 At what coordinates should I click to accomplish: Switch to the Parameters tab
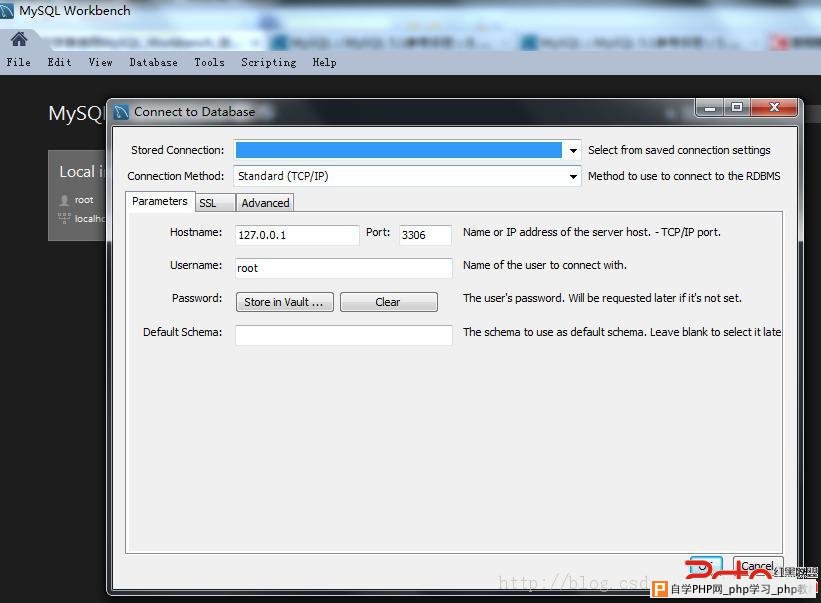pos(160,202)
